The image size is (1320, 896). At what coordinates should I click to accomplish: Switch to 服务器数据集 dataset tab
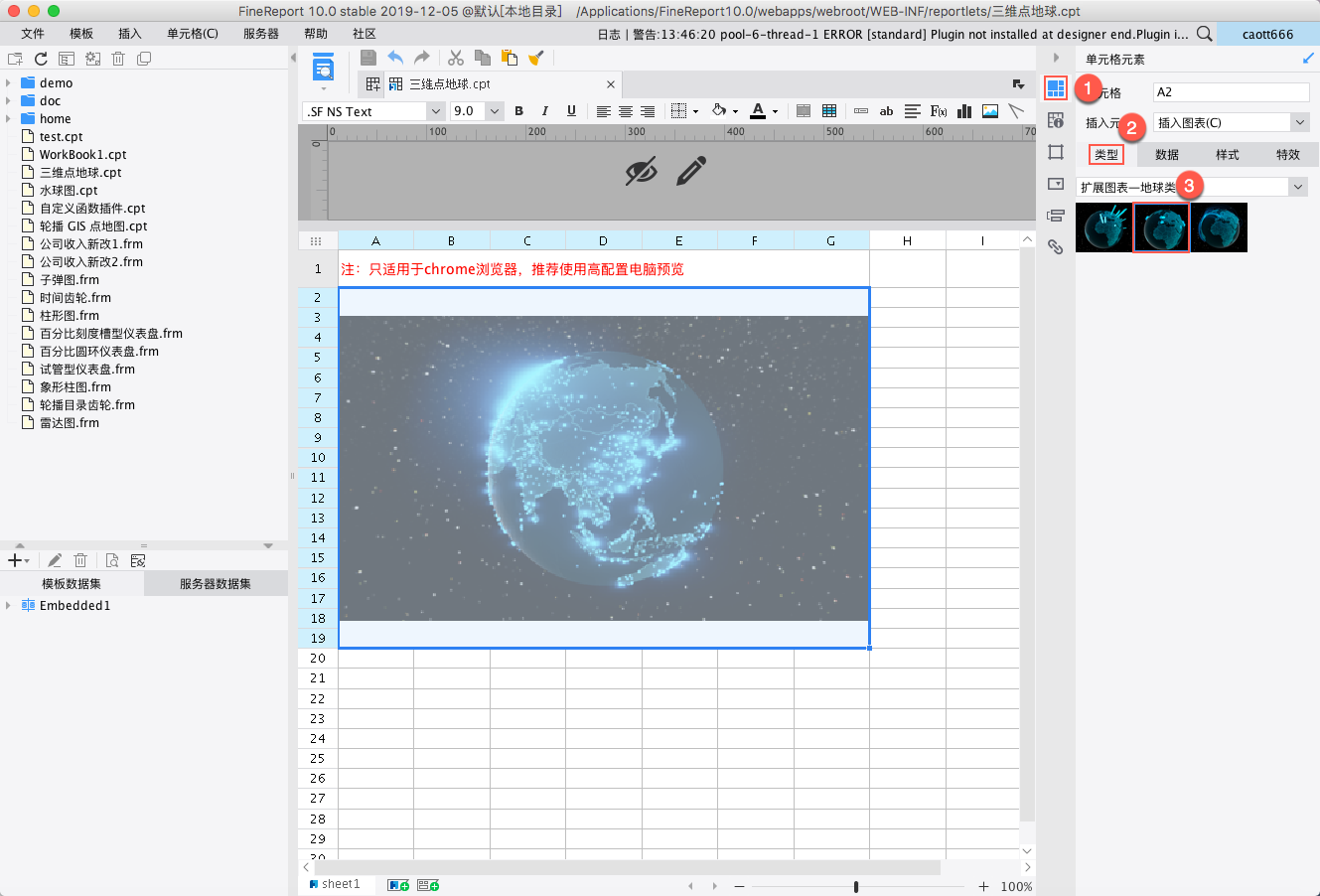tap(215, 584)
